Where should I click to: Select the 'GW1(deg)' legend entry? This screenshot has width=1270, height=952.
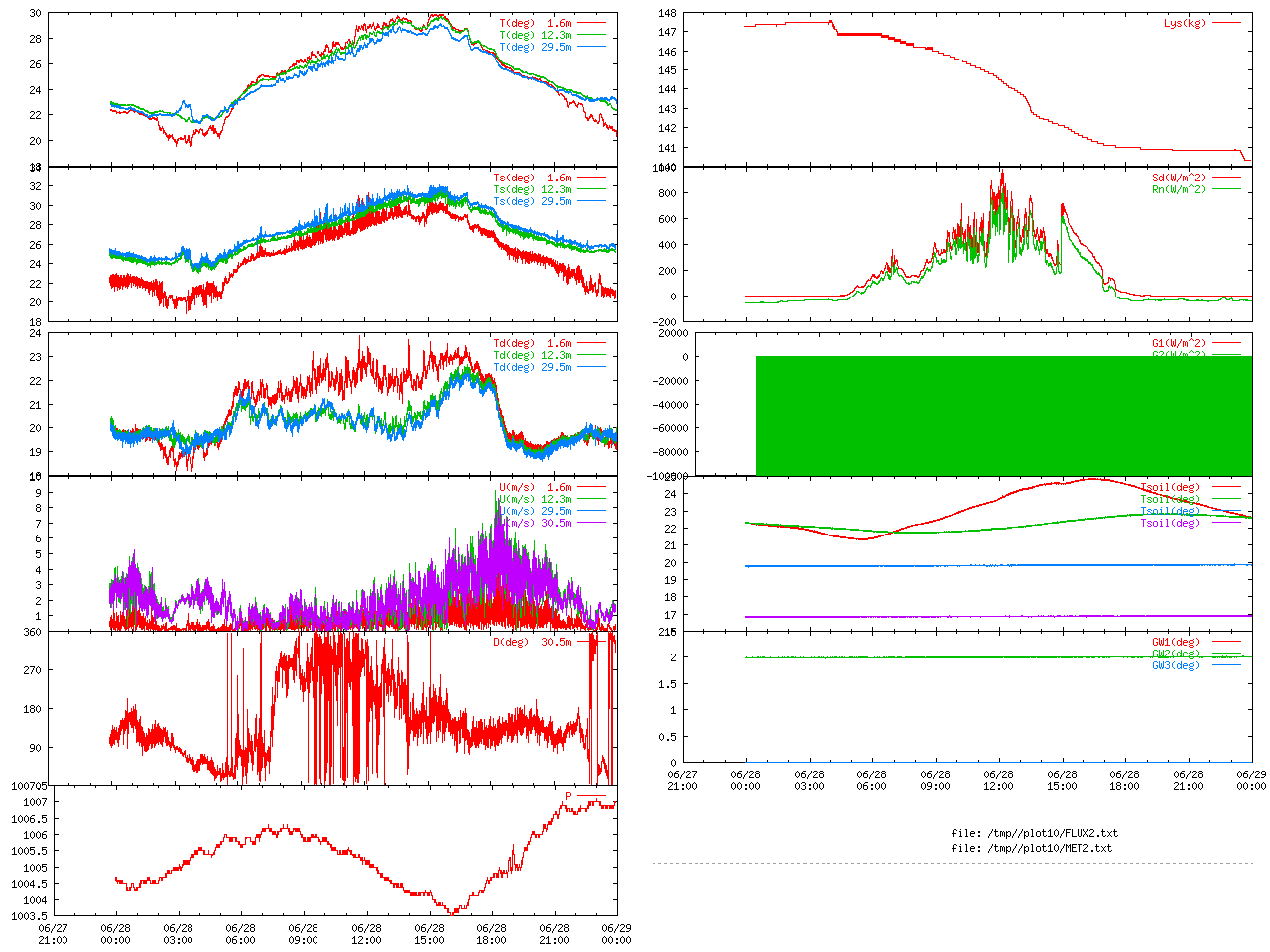1176,643
